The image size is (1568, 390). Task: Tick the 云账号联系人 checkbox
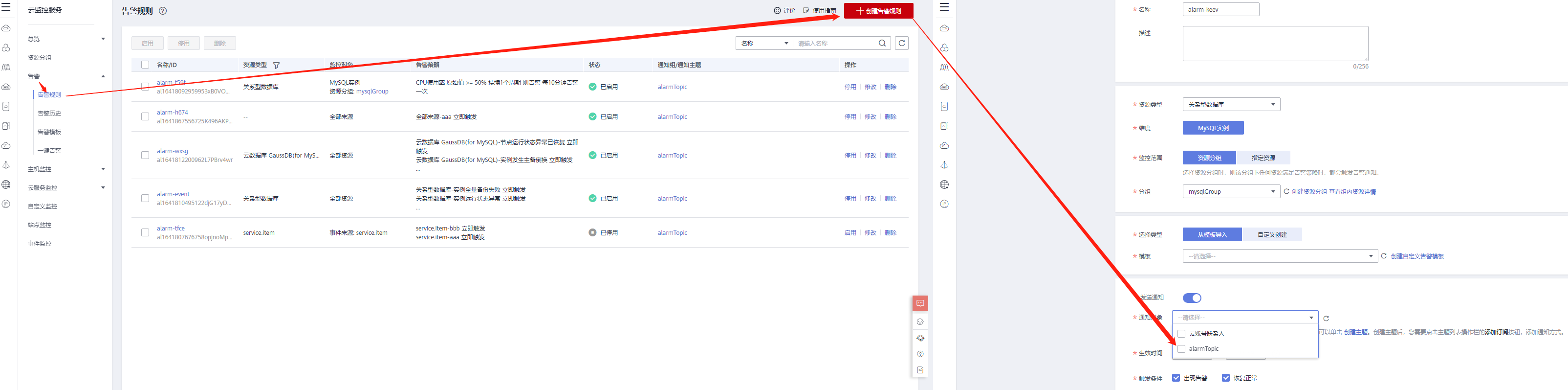[1181, 334]
